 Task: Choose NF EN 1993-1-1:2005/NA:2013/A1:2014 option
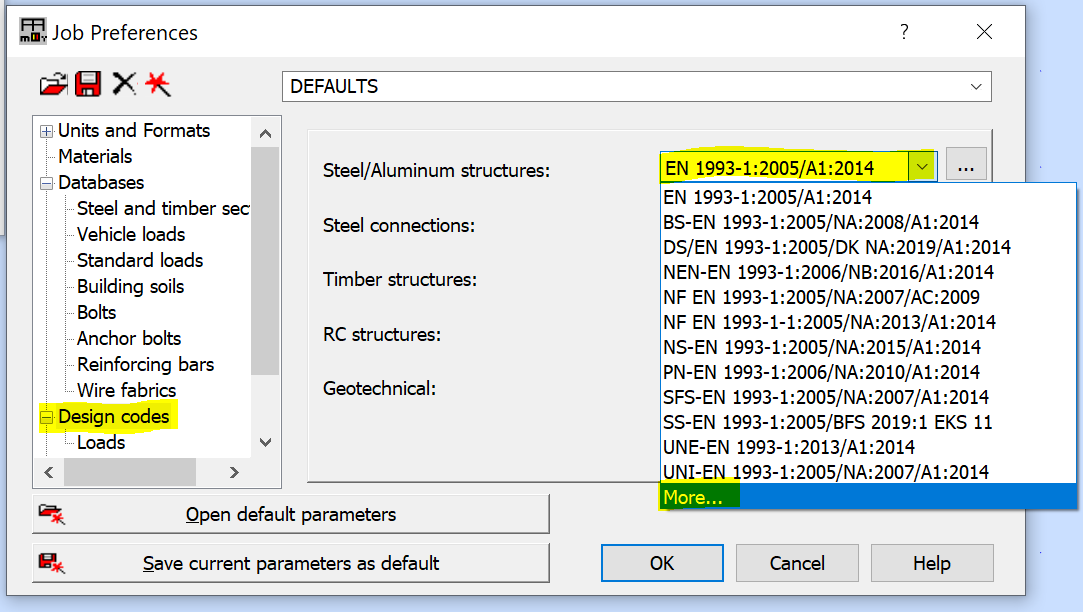click(x=868, y=322)
